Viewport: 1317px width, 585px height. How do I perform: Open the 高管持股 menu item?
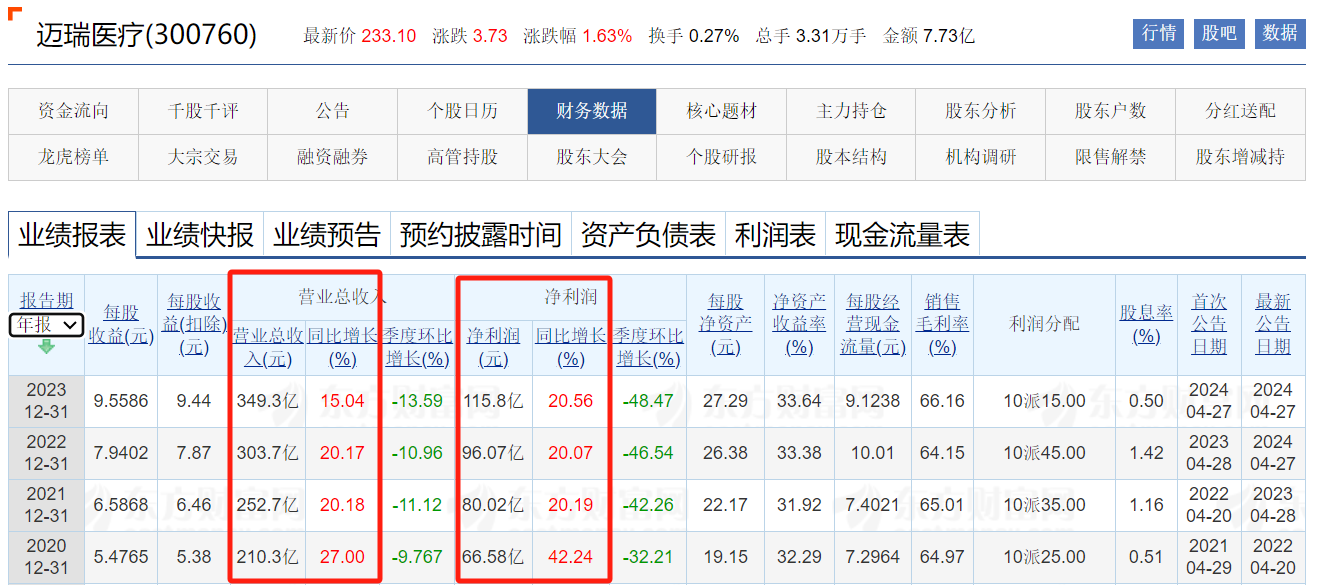[x=463, y=157]
